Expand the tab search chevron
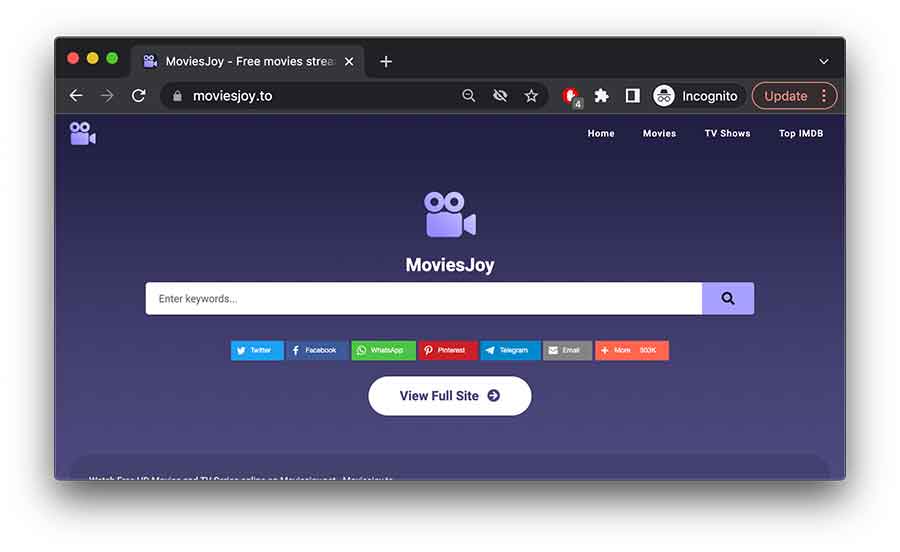 coord(824,61)
